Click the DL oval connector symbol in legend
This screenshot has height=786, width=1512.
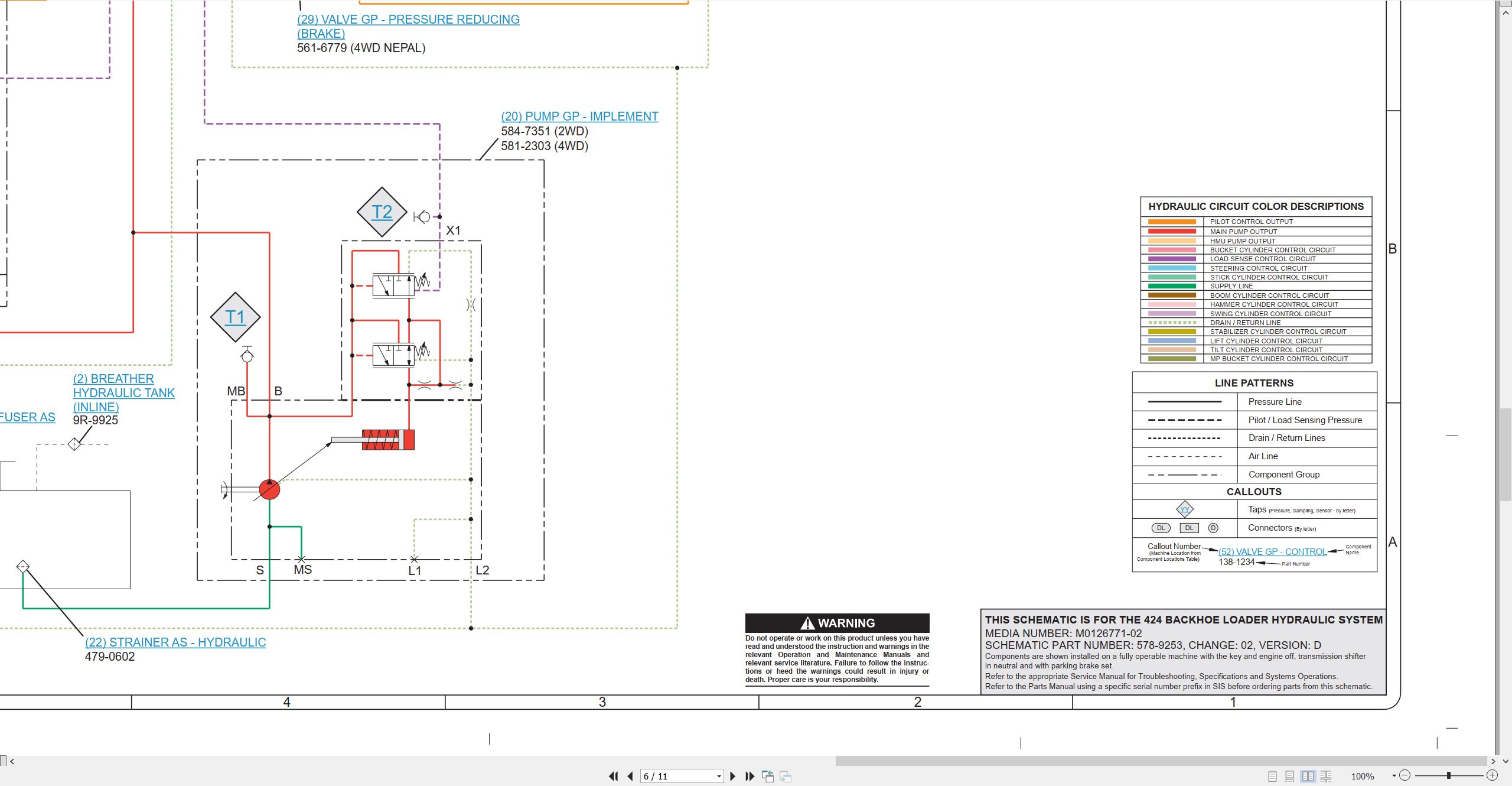(1161, 528)
